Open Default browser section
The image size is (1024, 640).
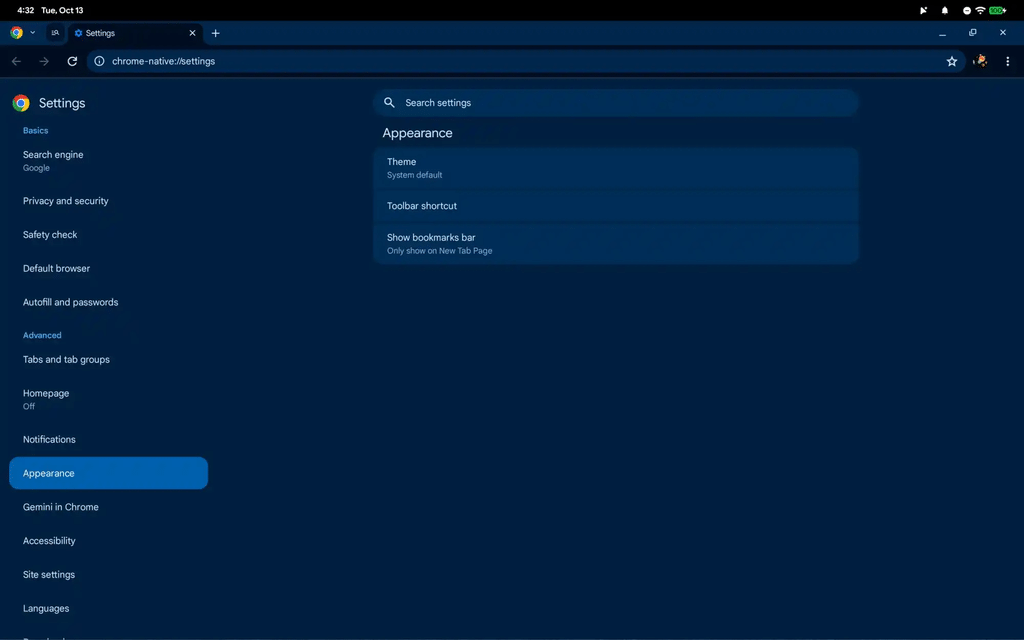pyautogui.click(x=108, y=268)
